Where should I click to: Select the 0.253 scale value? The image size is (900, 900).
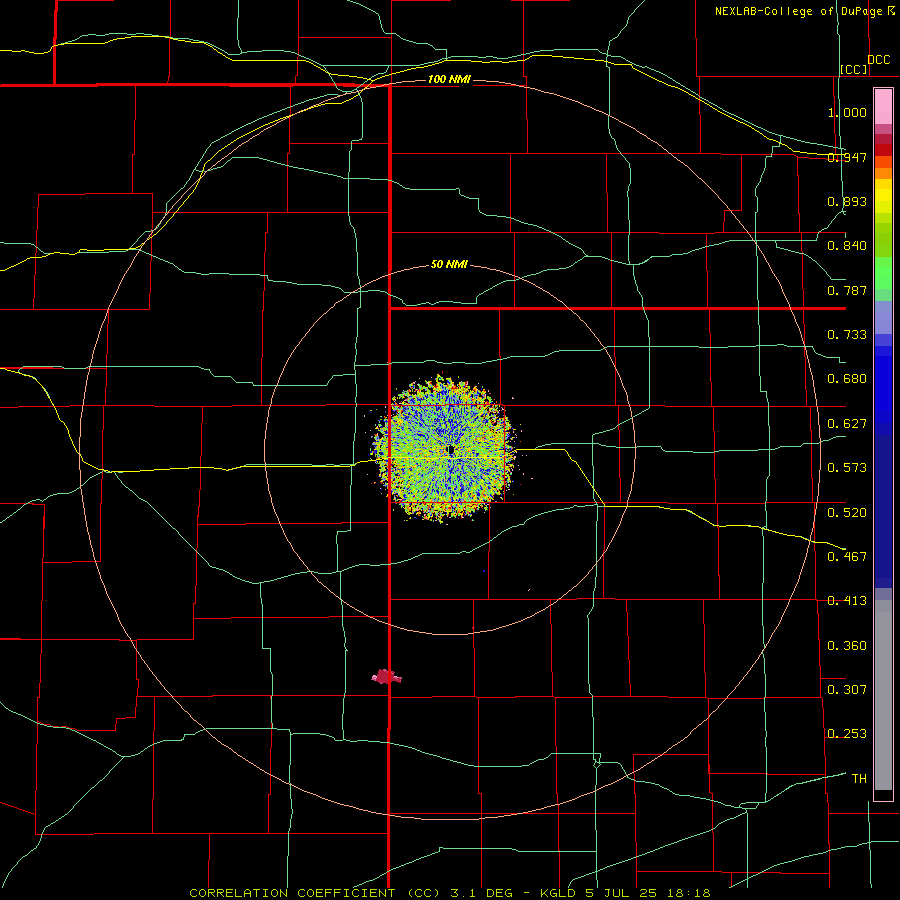847,734
